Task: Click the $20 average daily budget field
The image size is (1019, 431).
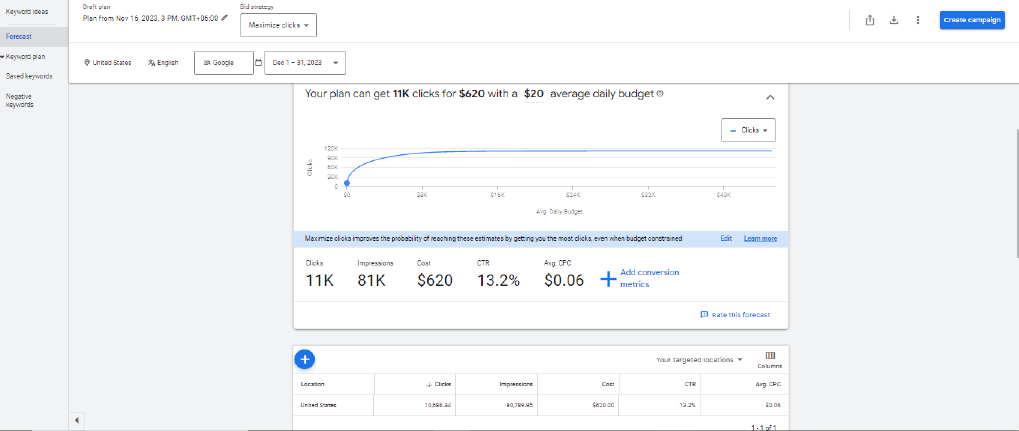Action: (534, 94)
